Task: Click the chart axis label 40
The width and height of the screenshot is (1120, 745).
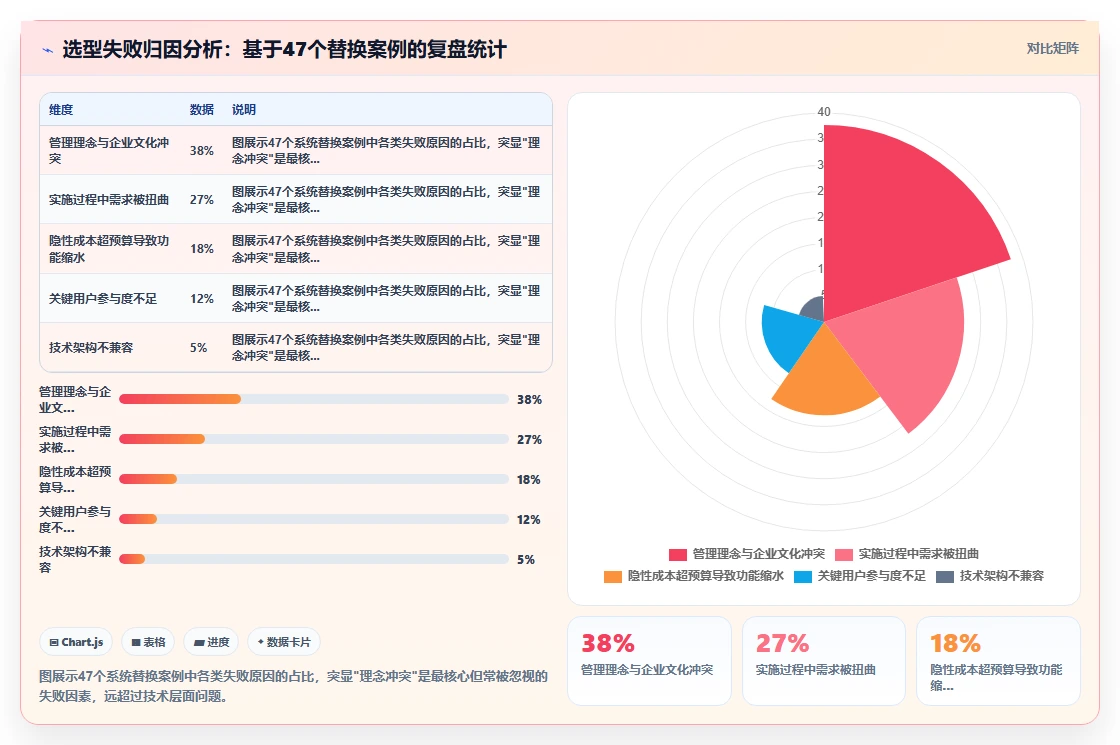Action: (824, 111)
